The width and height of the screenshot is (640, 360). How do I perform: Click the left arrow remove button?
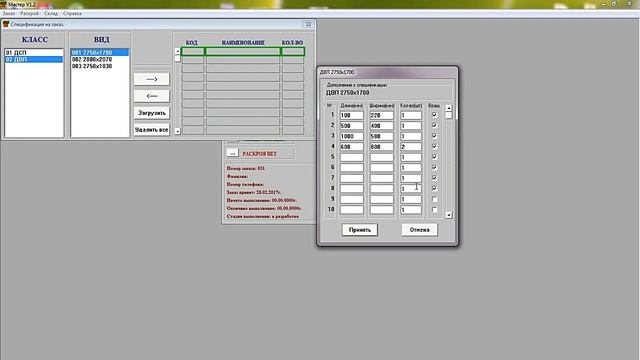(151, 96)
